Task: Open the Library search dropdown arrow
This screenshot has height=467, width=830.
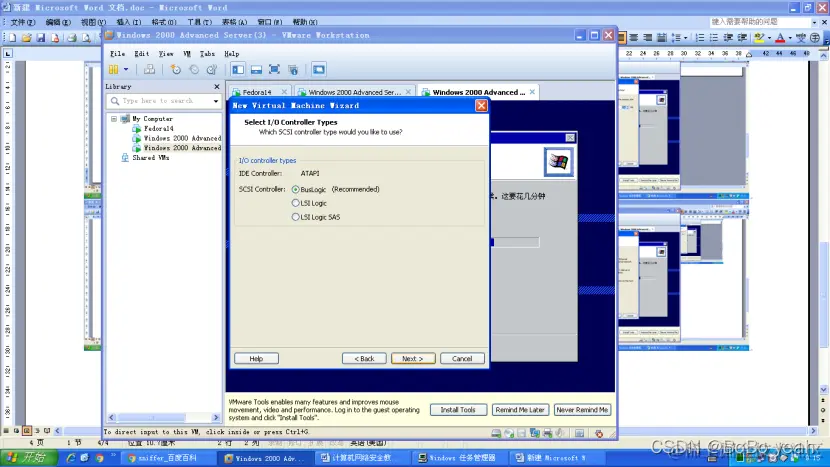Action: pos(216,101)
